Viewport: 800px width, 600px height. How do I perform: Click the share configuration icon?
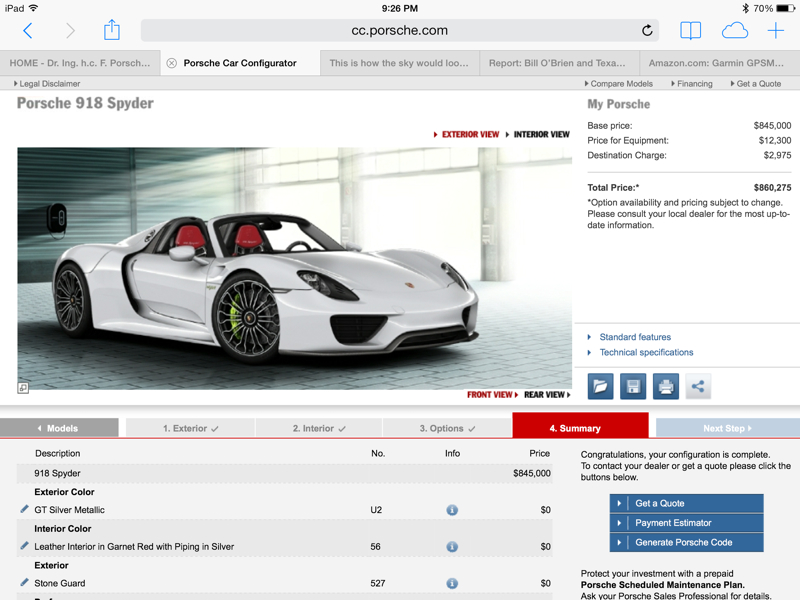click(x=698, y=386)
